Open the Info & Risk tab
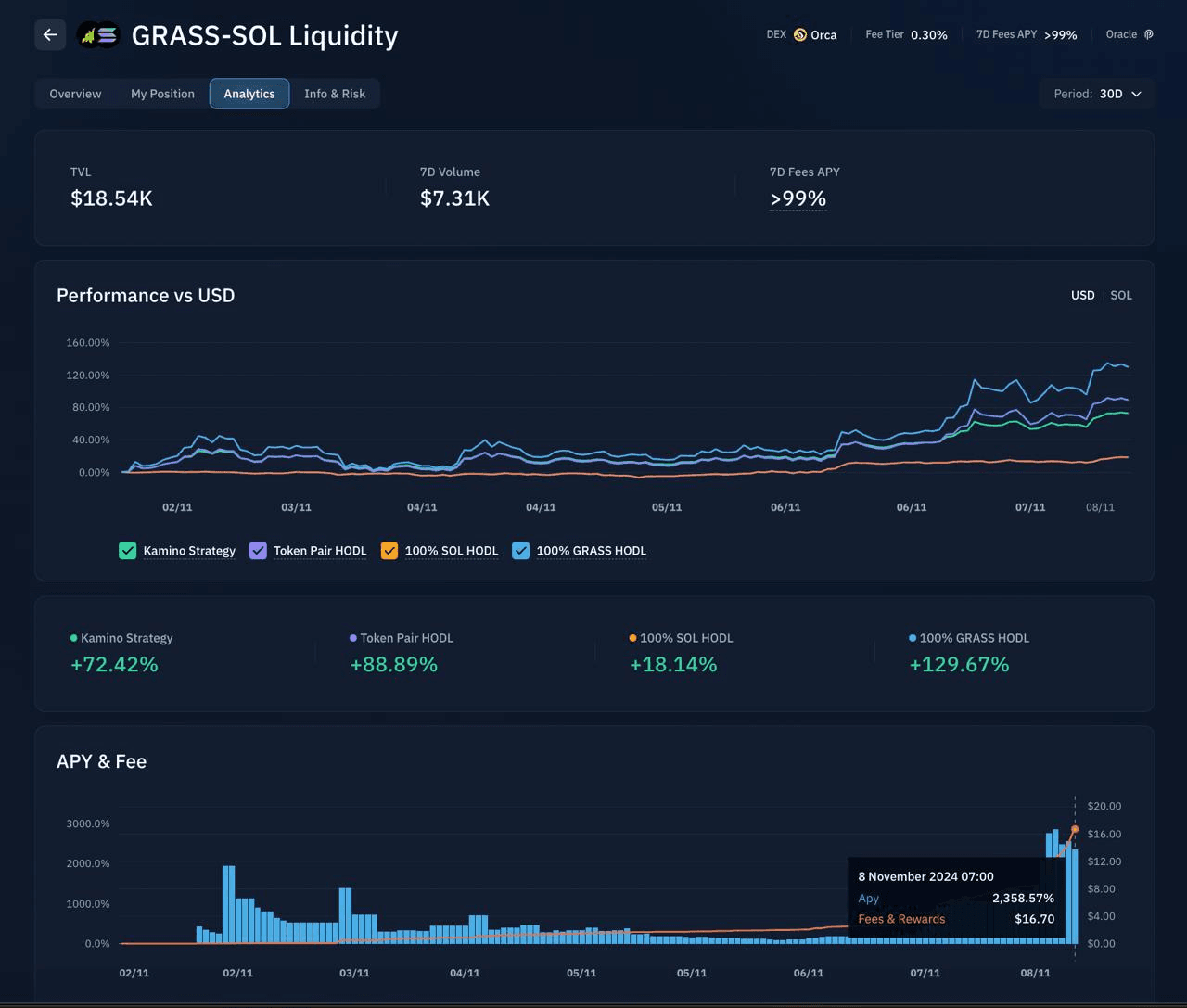The width and height of the screenshot is (1187, 1008). pyautogui.click(x=335, y=94)
